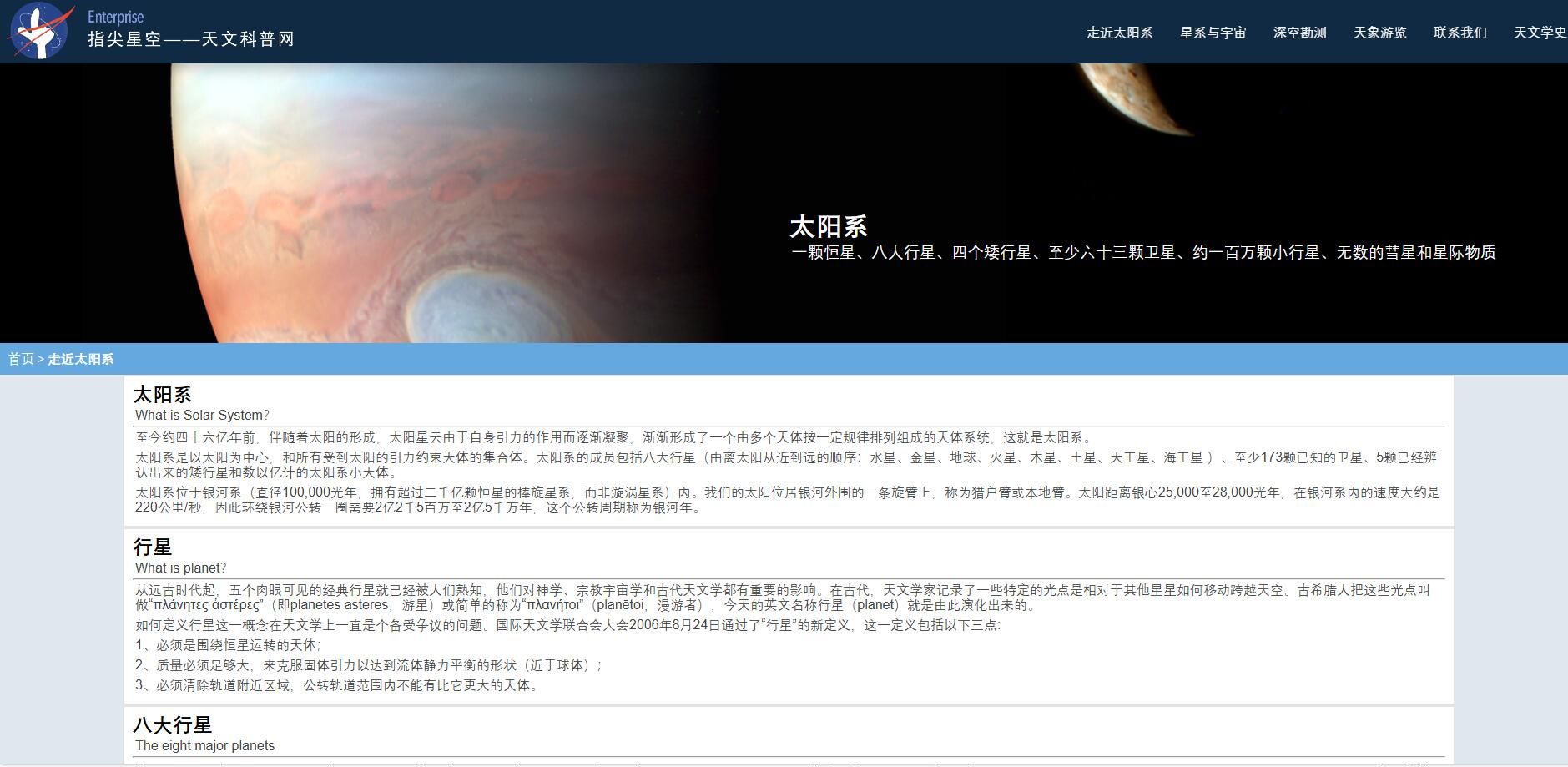
Task: Open the 天象游览 section
Action: point(1379,33)
